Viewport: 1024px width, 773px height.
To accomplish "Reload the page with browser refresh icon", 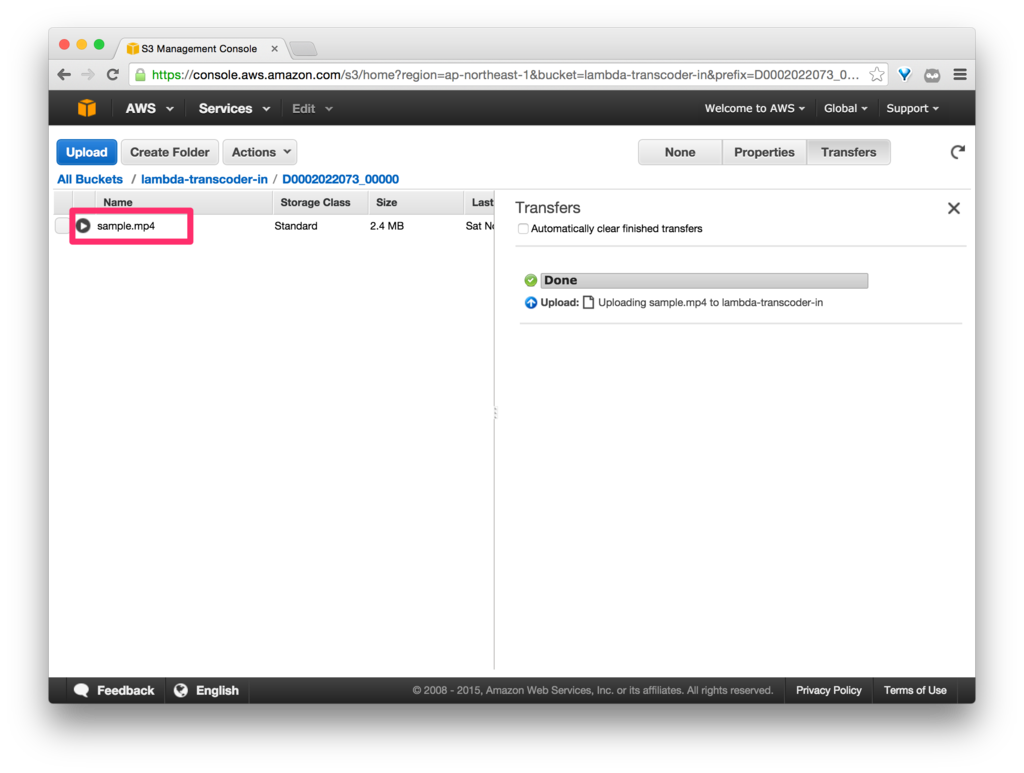I will coord(112,74).
